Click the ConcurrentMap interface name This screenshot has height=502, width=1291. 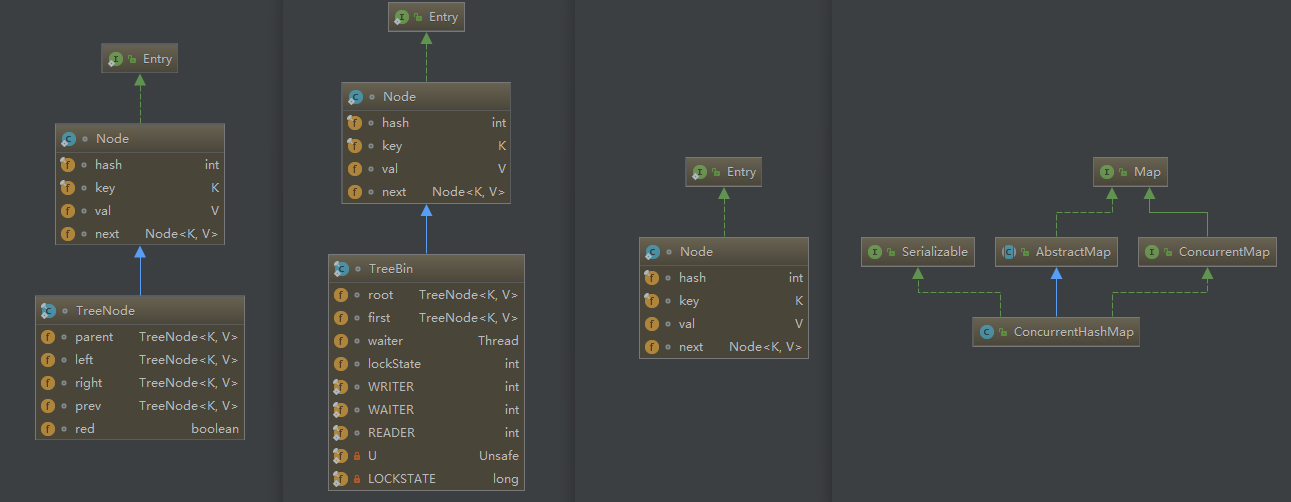coord(1223,252)
